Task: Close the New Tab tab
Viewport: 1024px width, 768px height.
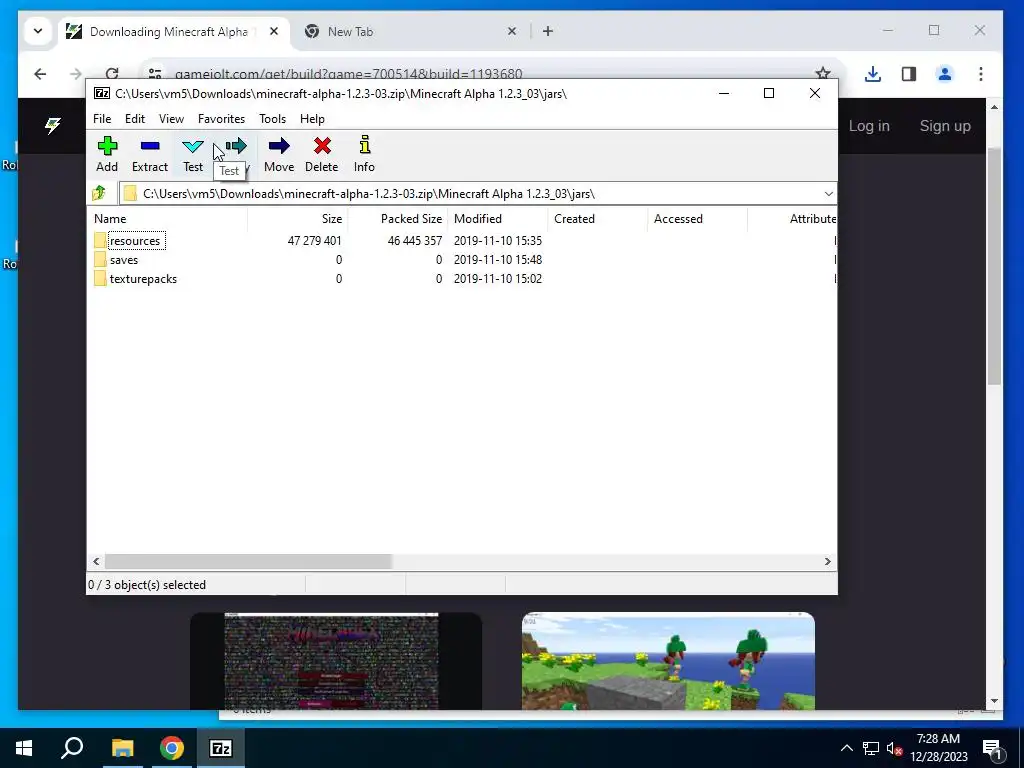Action: pyautogui.click(x=512, y=31)
